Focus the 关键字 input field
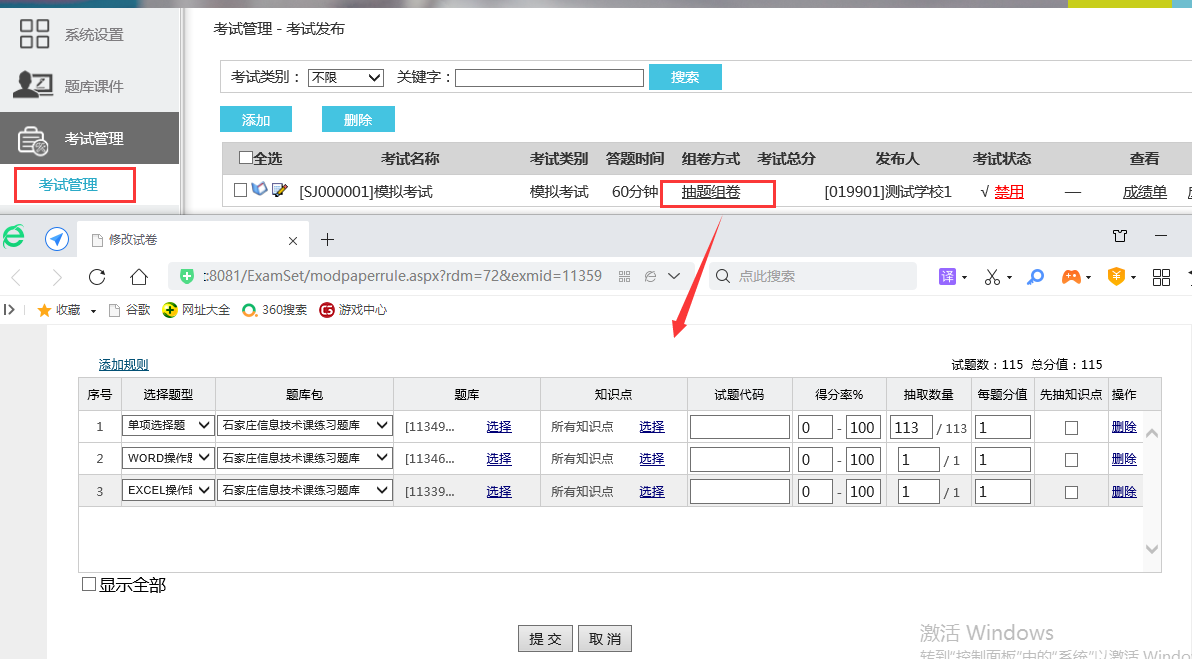This screenshot has height=659, width=1192. click(550, 78)
